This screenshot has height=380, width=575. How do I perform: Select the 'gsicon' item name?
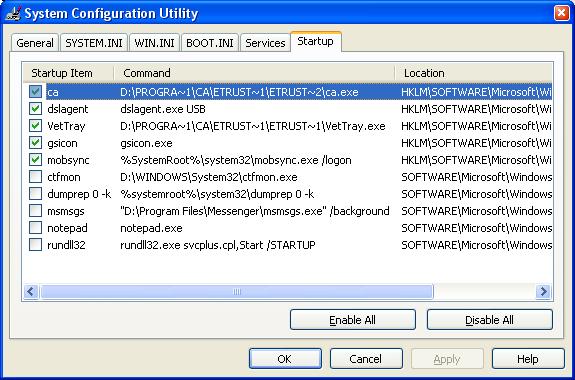click(62, 143)
